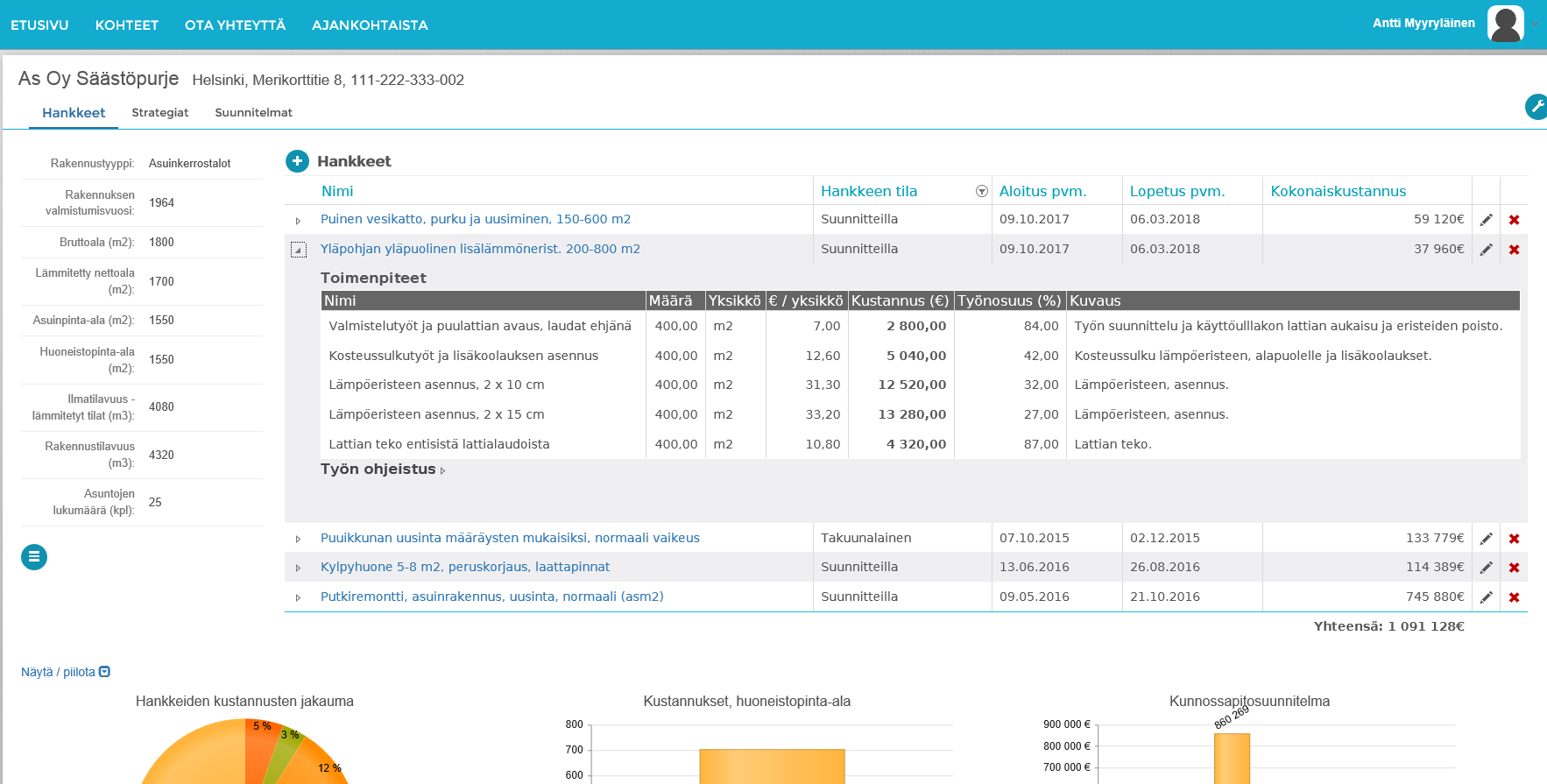Sort by the Kokonaiskustannus column header
The height and width of the screenshot is (784, 1547).
(1339, 191)
